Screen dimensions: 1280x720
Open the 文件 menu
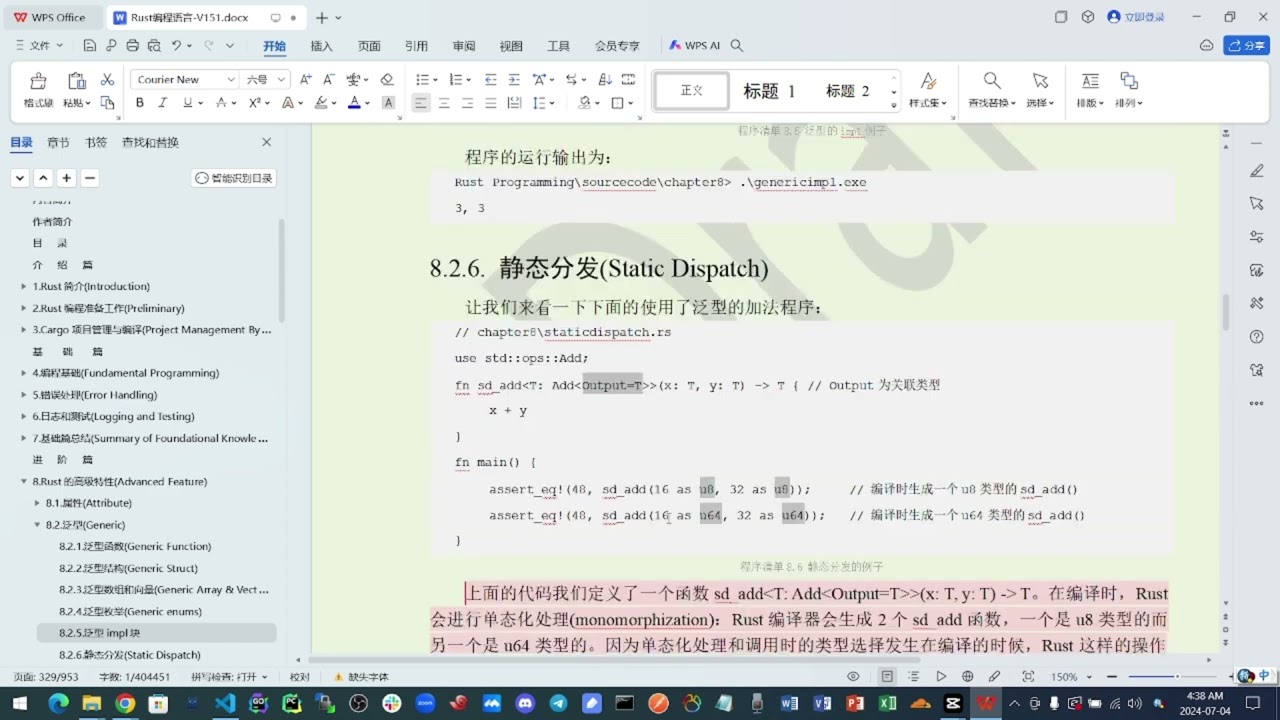(x=40, y=46)
